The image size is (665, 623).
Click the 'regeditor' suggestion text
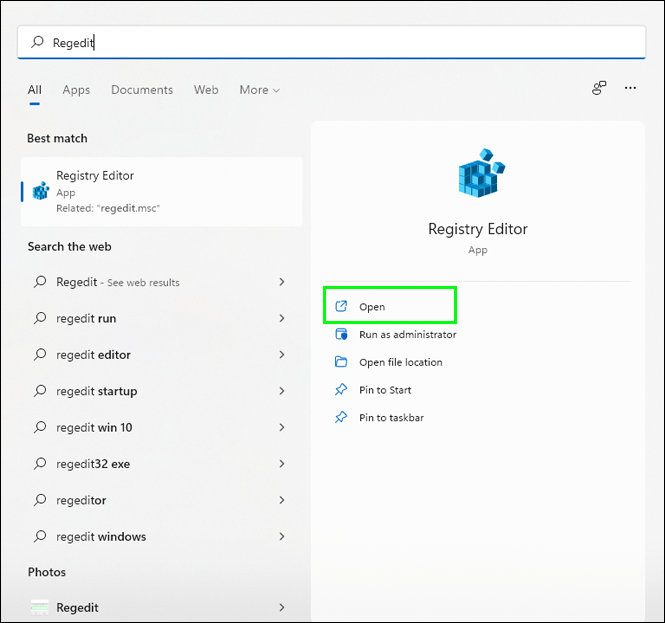[81, 500]
